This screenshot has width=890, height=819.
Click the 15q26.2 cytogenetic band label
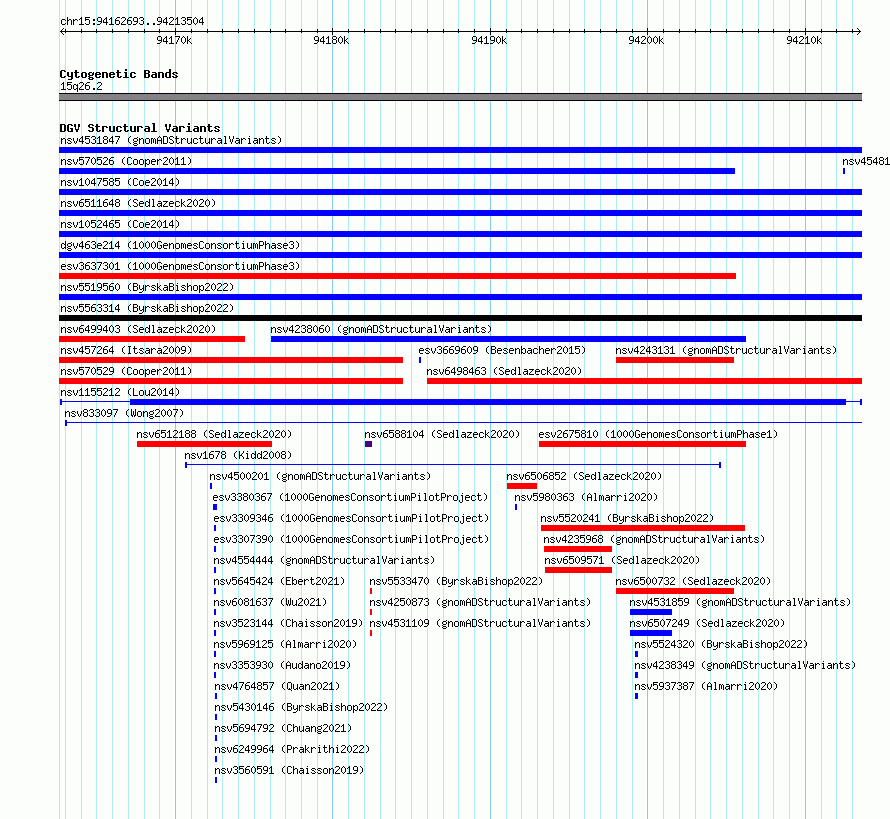click(x=81, y=86)
